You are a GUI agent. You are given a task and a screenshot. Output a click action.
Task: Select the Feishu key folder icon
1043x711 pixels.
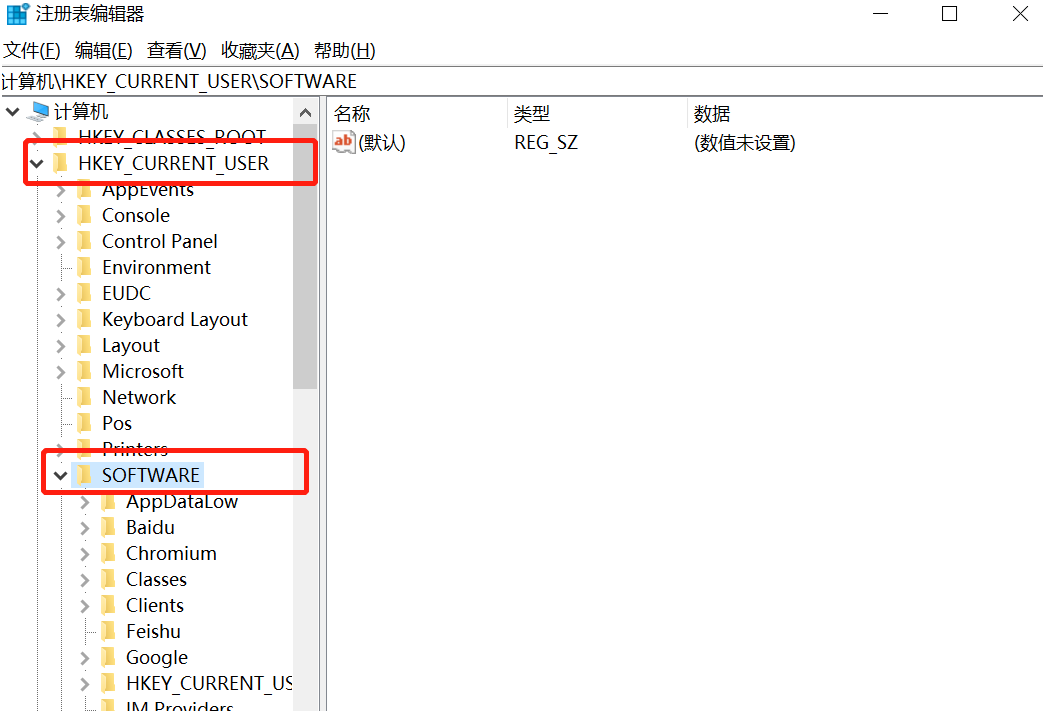[110, 630]
